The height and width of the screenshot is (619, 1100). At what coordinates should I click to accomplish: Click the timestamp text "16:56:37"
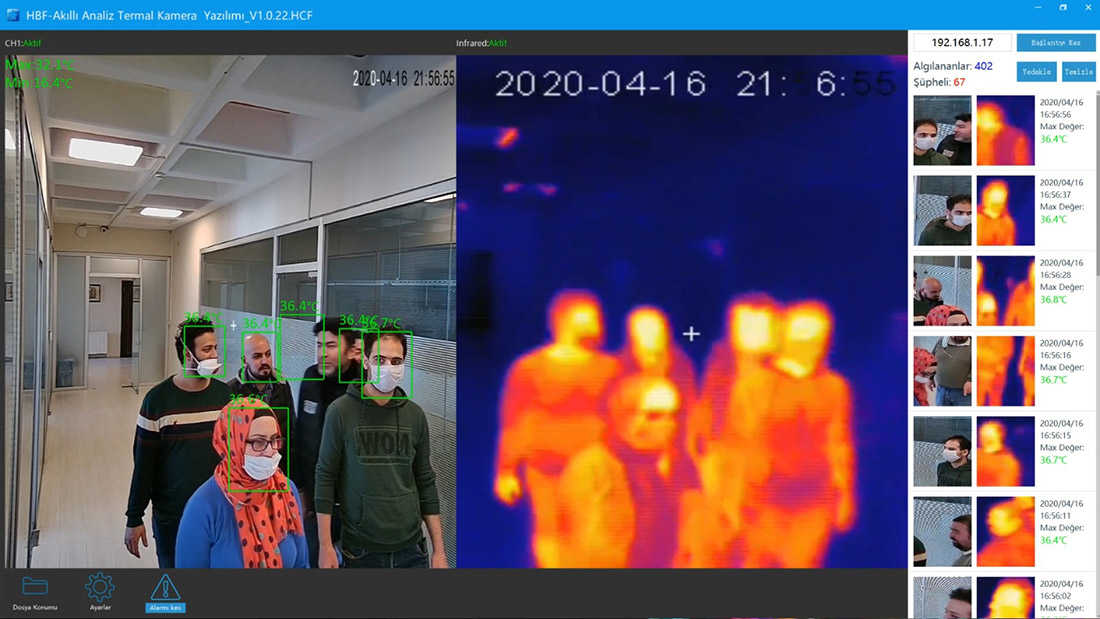(1055, 194)
